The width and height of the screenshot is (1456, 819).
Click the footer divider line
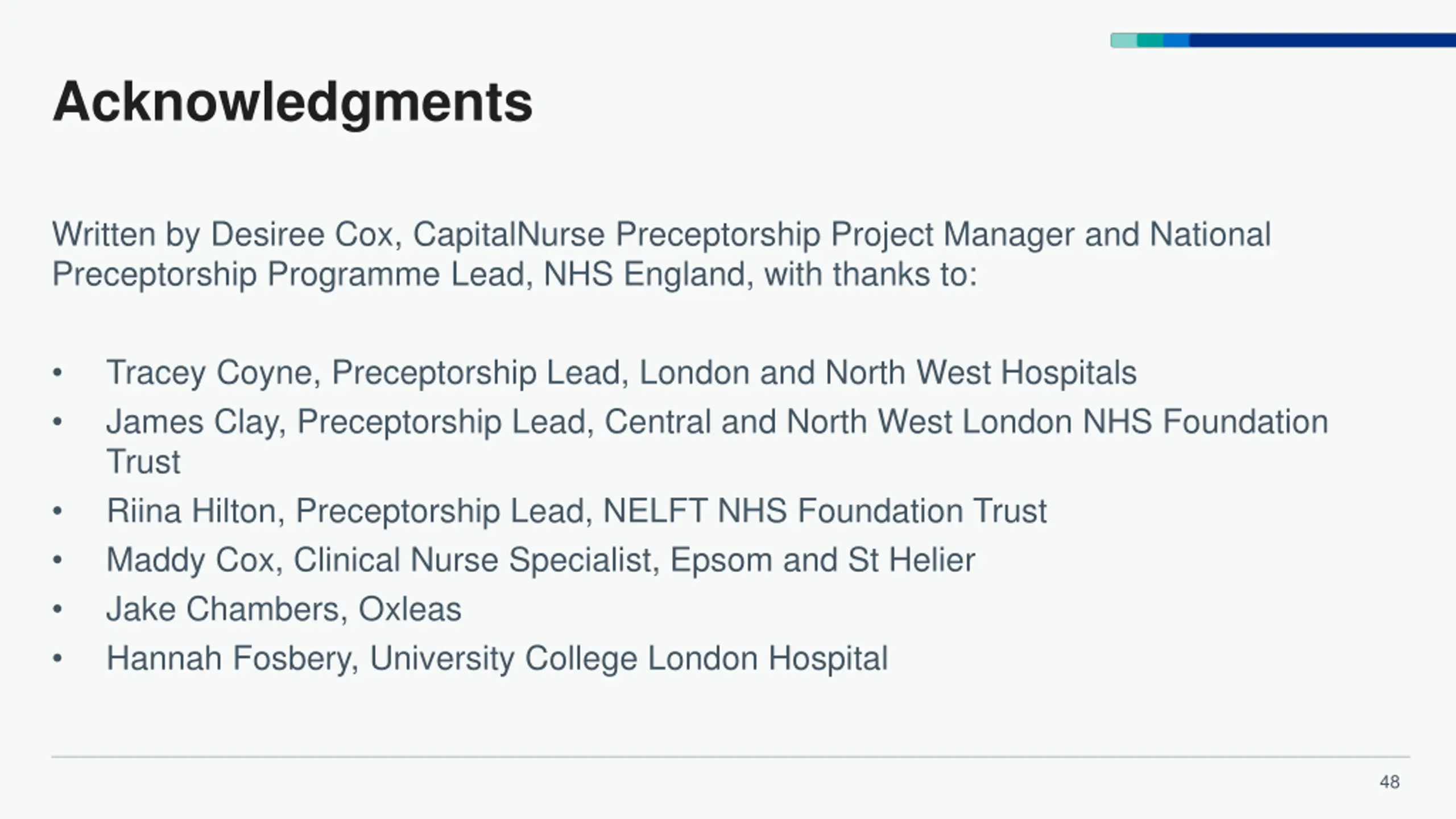coord(730,757)
